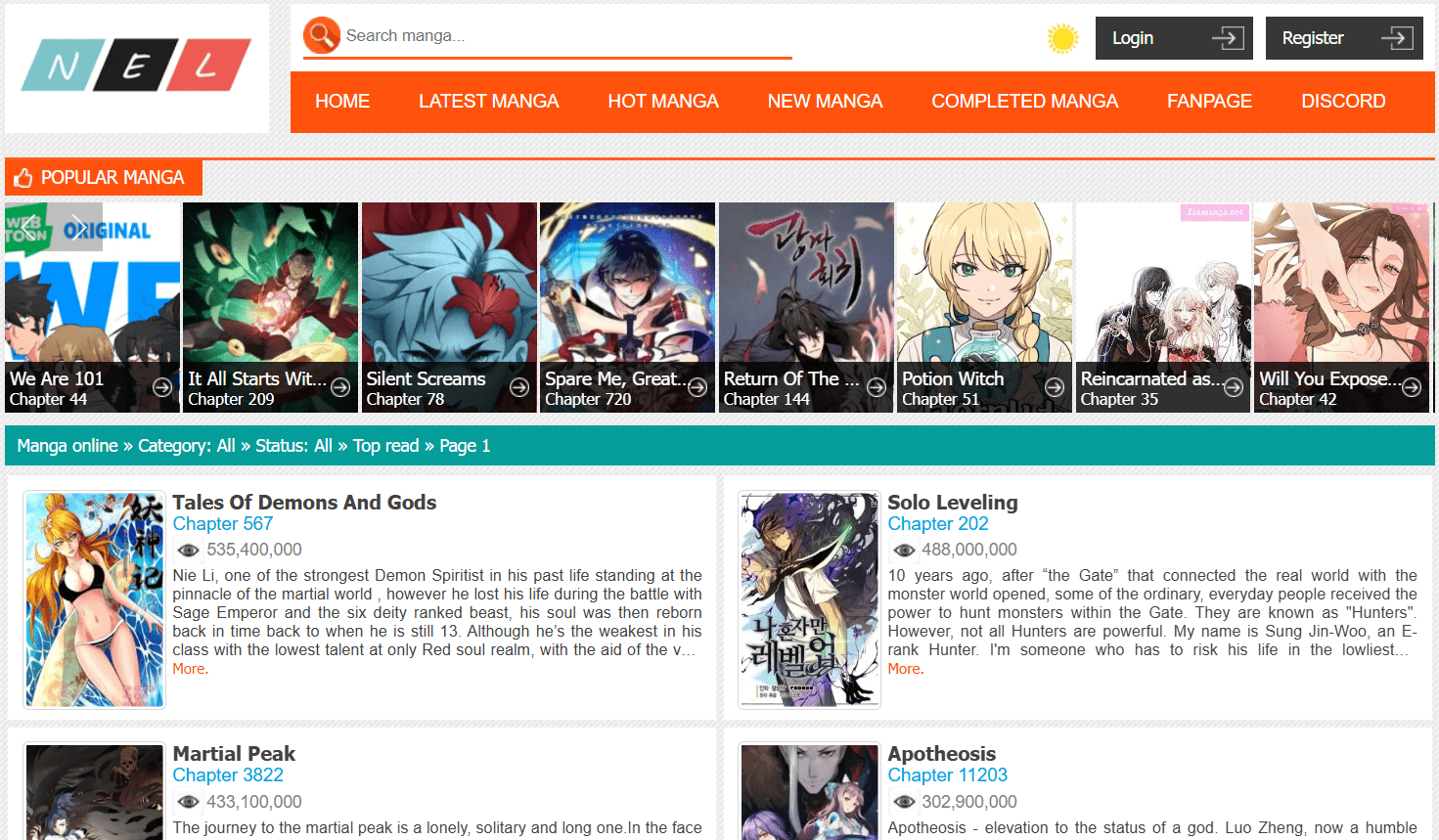Expand Solo Leveling description via More
1439x840 pixels.
pos(905,670)
